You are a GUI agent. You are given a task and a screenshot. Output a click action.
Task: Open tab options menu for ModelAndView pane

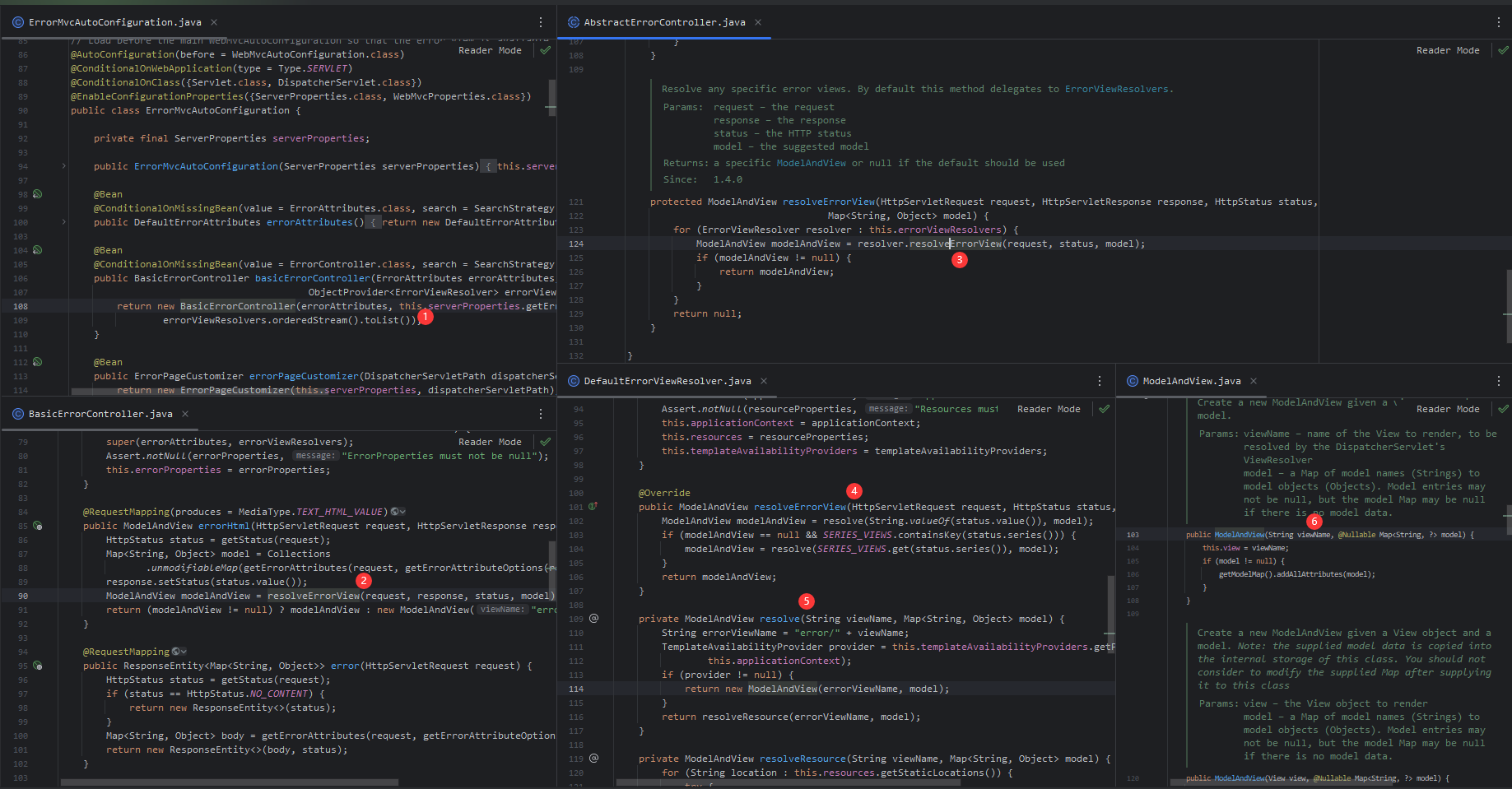[1498, 381]
